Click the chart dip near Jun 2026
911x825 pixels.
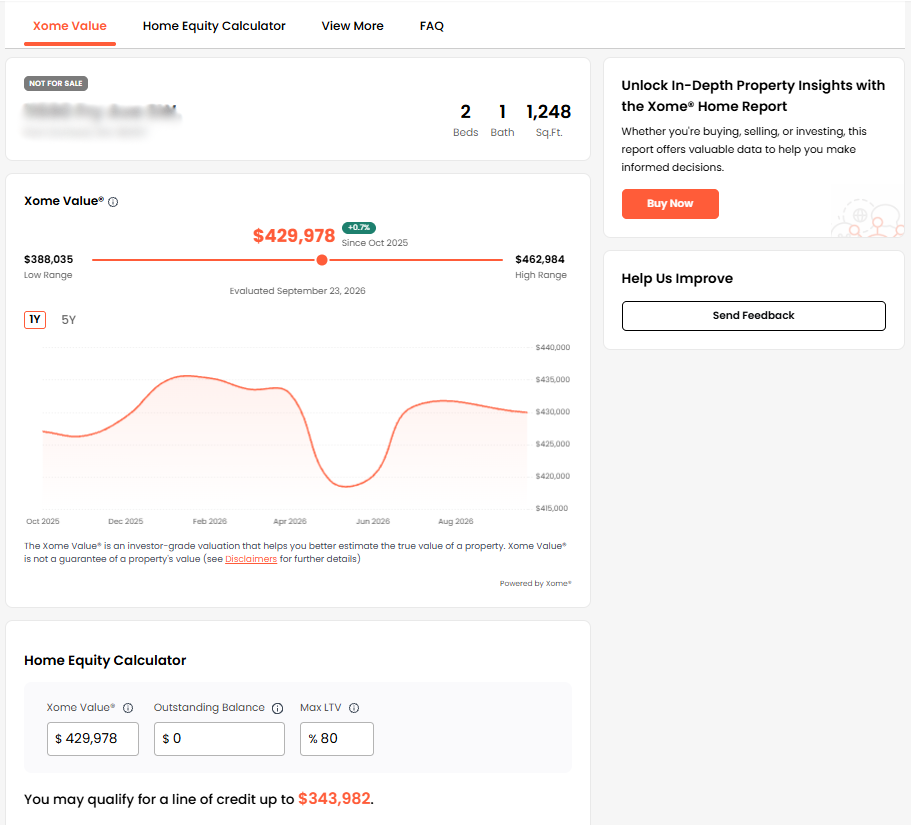coord(347,486)
